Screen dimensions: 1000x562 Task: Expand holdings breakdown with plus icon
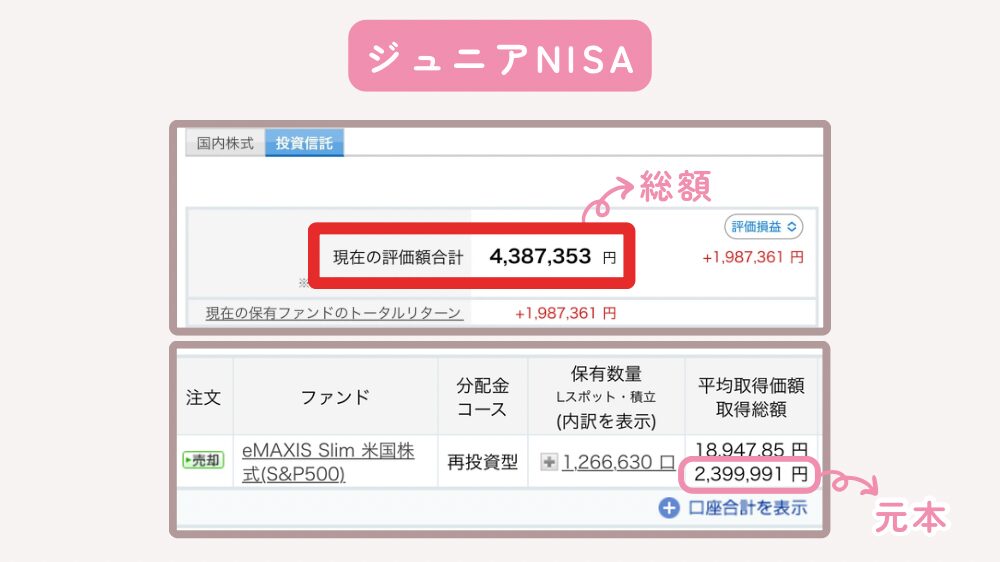click(x=548, y=462)
